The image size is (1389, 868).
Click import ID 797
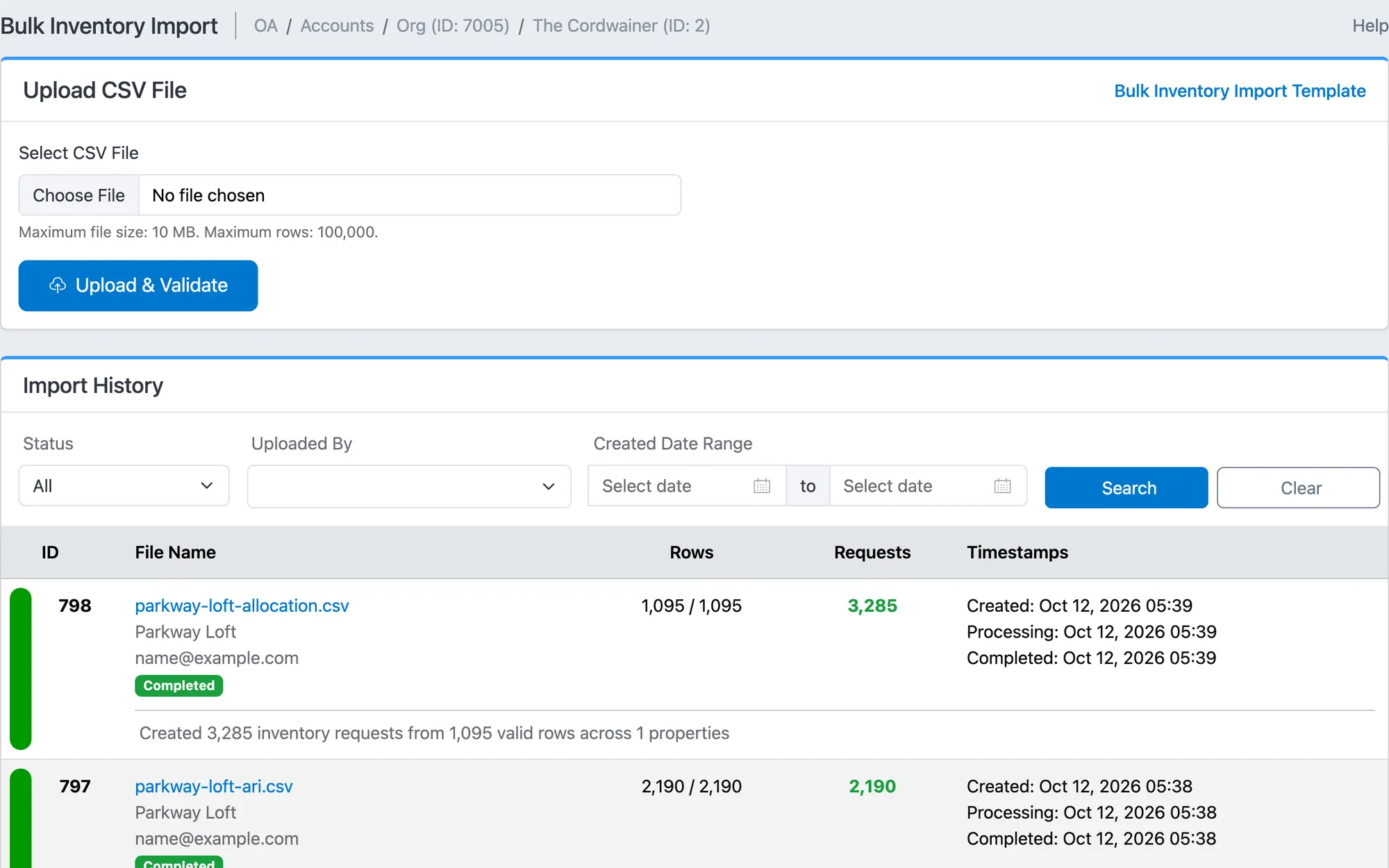[x=75, y=786]
